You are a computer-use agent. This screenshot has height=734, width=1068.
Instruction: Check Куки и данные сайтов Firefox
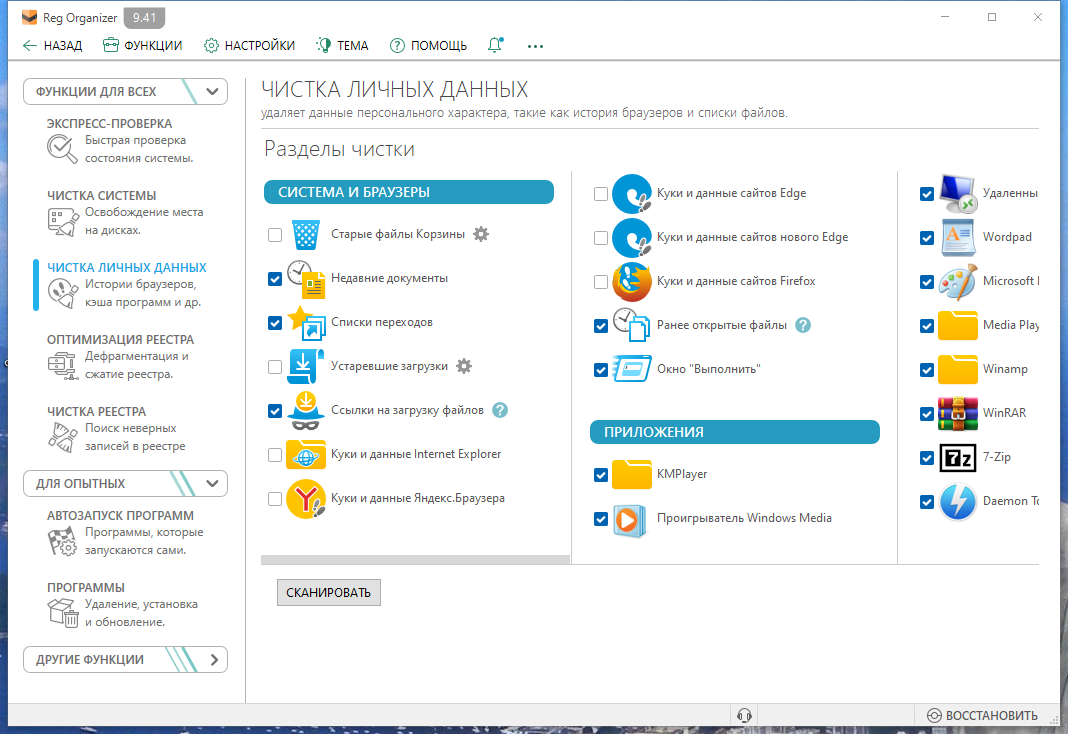(601, 282)
